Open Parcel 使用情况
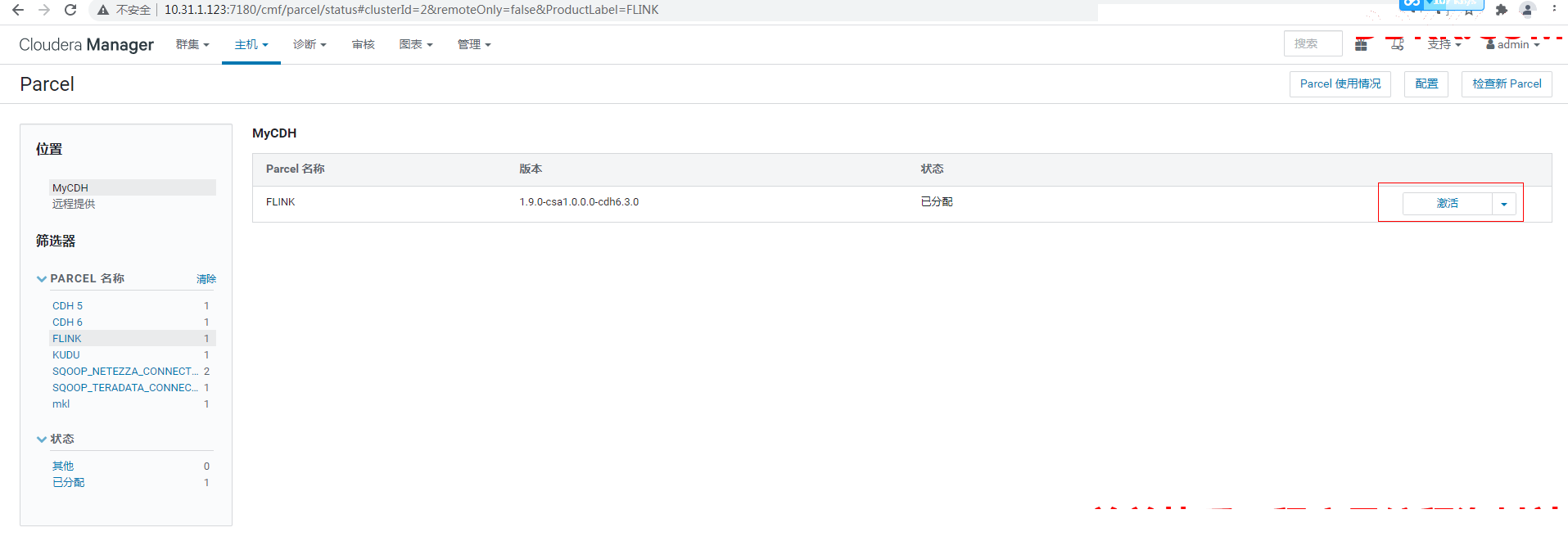Screen dimensions: 1568x541 pyautogui.click(x=1340, y=84)
